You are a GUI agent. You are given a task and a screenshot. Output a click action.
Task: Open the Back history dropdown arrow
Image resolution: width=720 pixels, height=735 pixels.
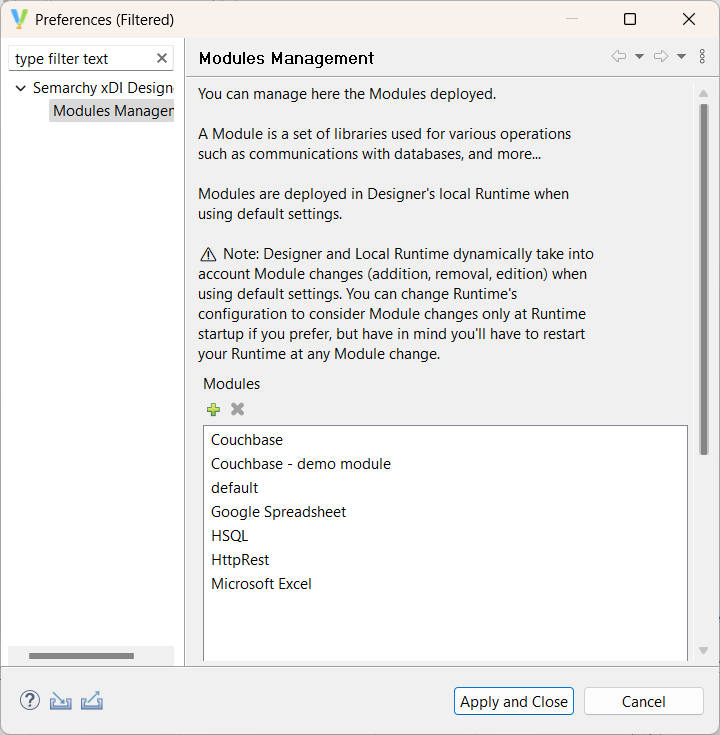(640, 57)
